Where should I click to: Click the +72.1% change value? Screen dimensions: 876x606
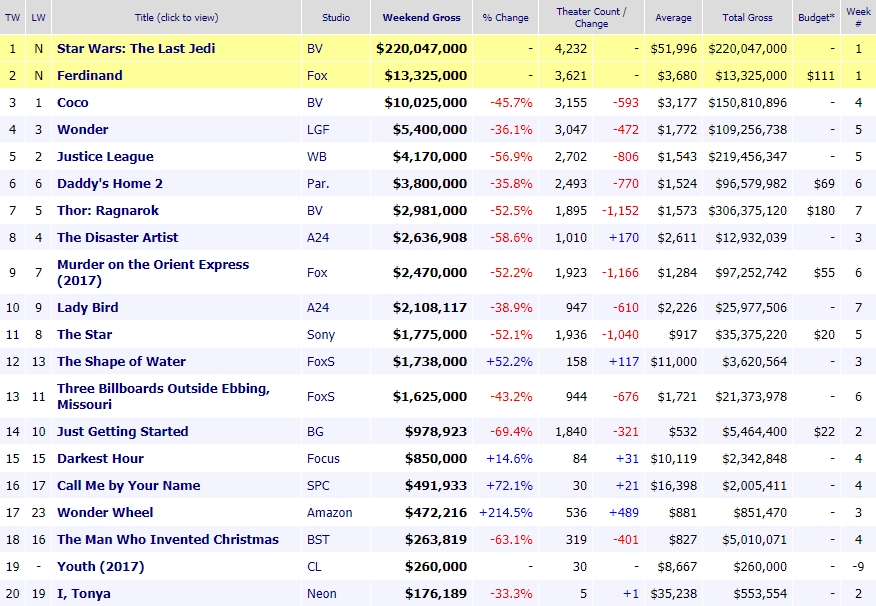(x=510, y=485)
